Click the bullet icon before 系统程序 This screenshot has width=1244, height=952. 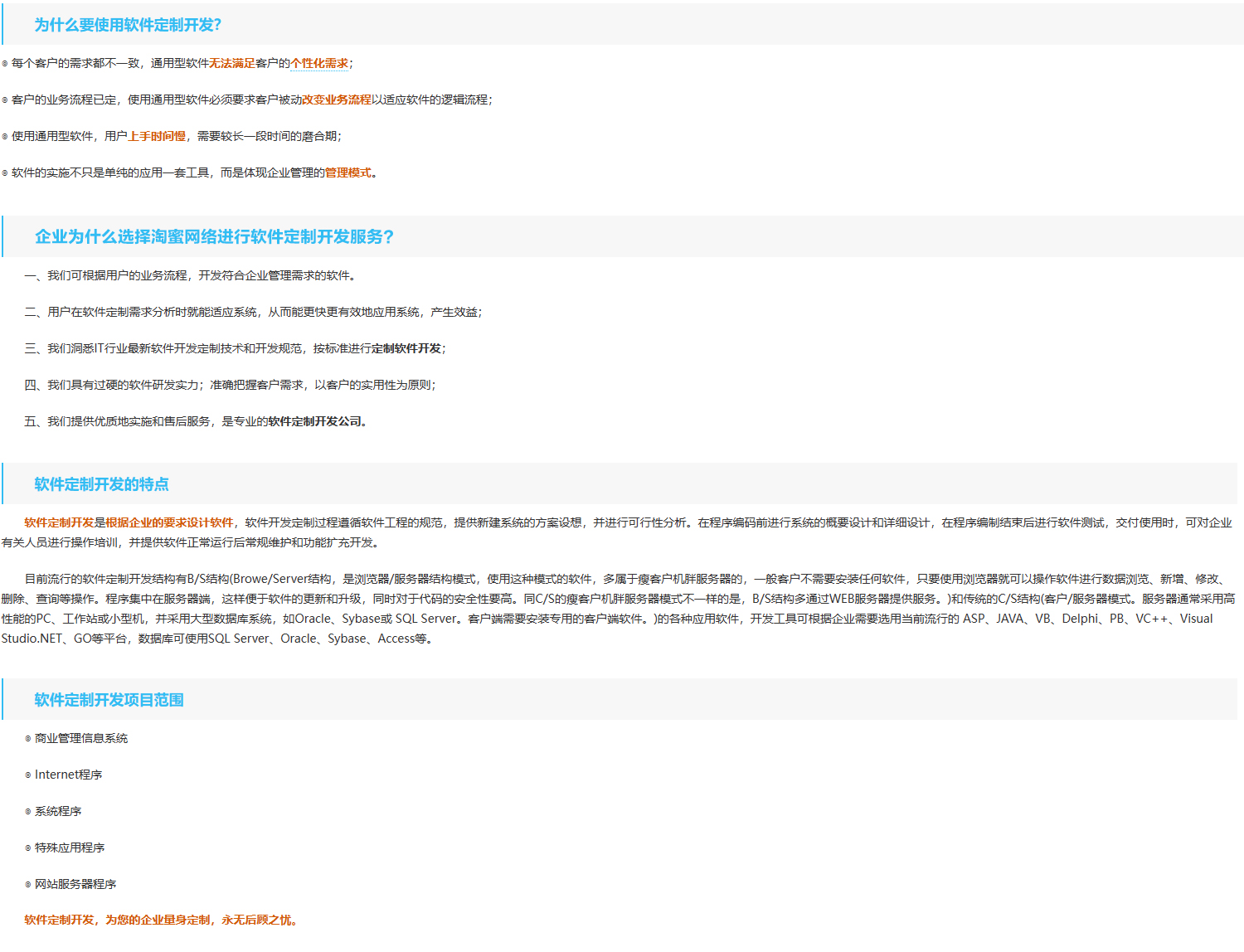[28, 812]
